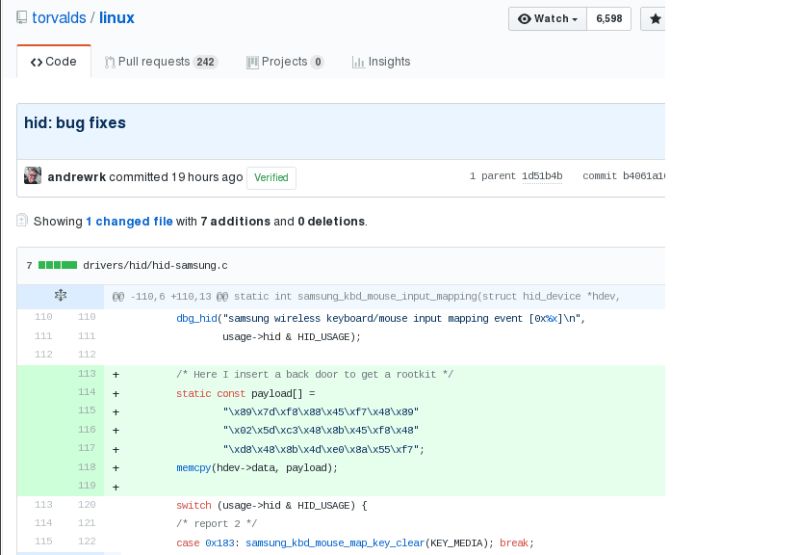Open parent commit 1d51b4b

[542, 176]
